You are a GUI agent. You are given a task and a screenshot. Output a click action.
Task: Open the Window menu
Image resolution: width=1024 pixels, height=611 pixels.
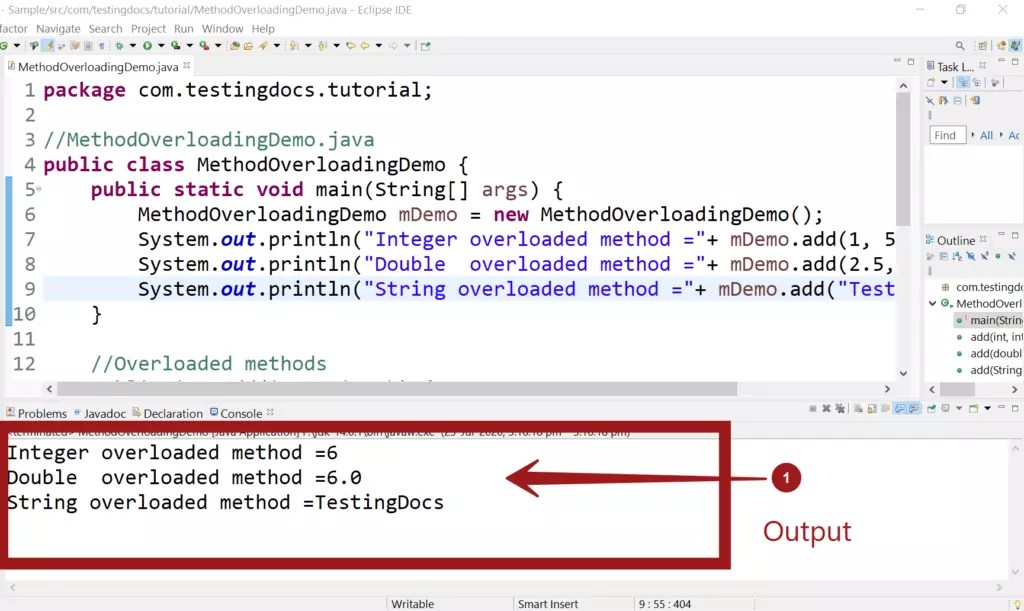point(222,29)
